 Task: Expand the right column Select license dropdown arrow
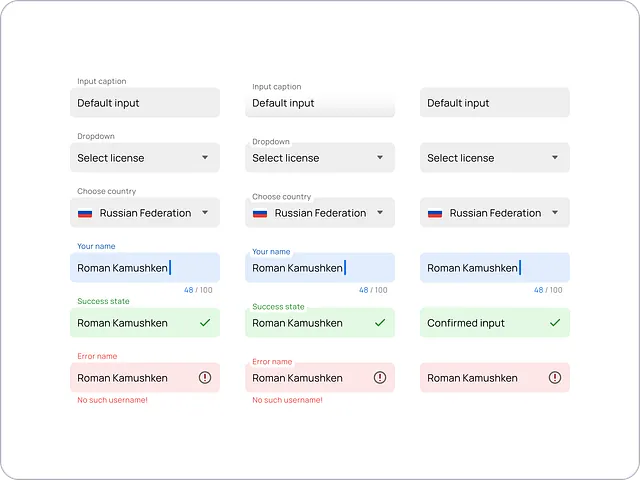tap(555, 158)
